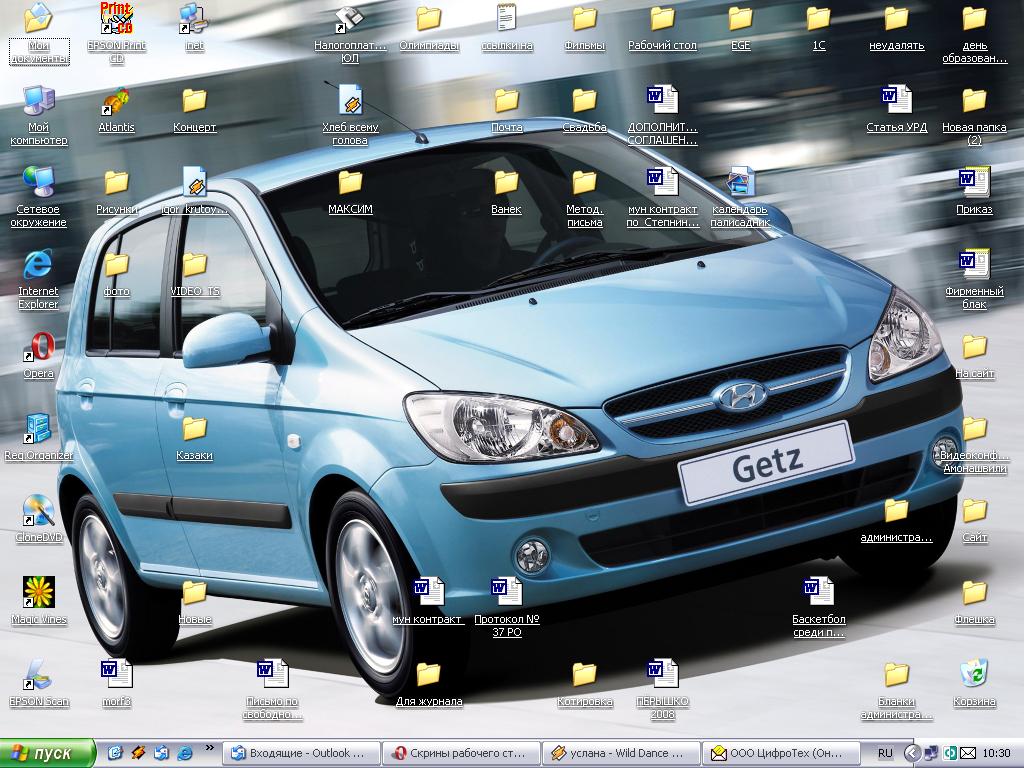Viewport: 1024px width, 768px height.
Task: Select the inet shortcut icon
Action: pyautogui.click(x=194, y=27)
